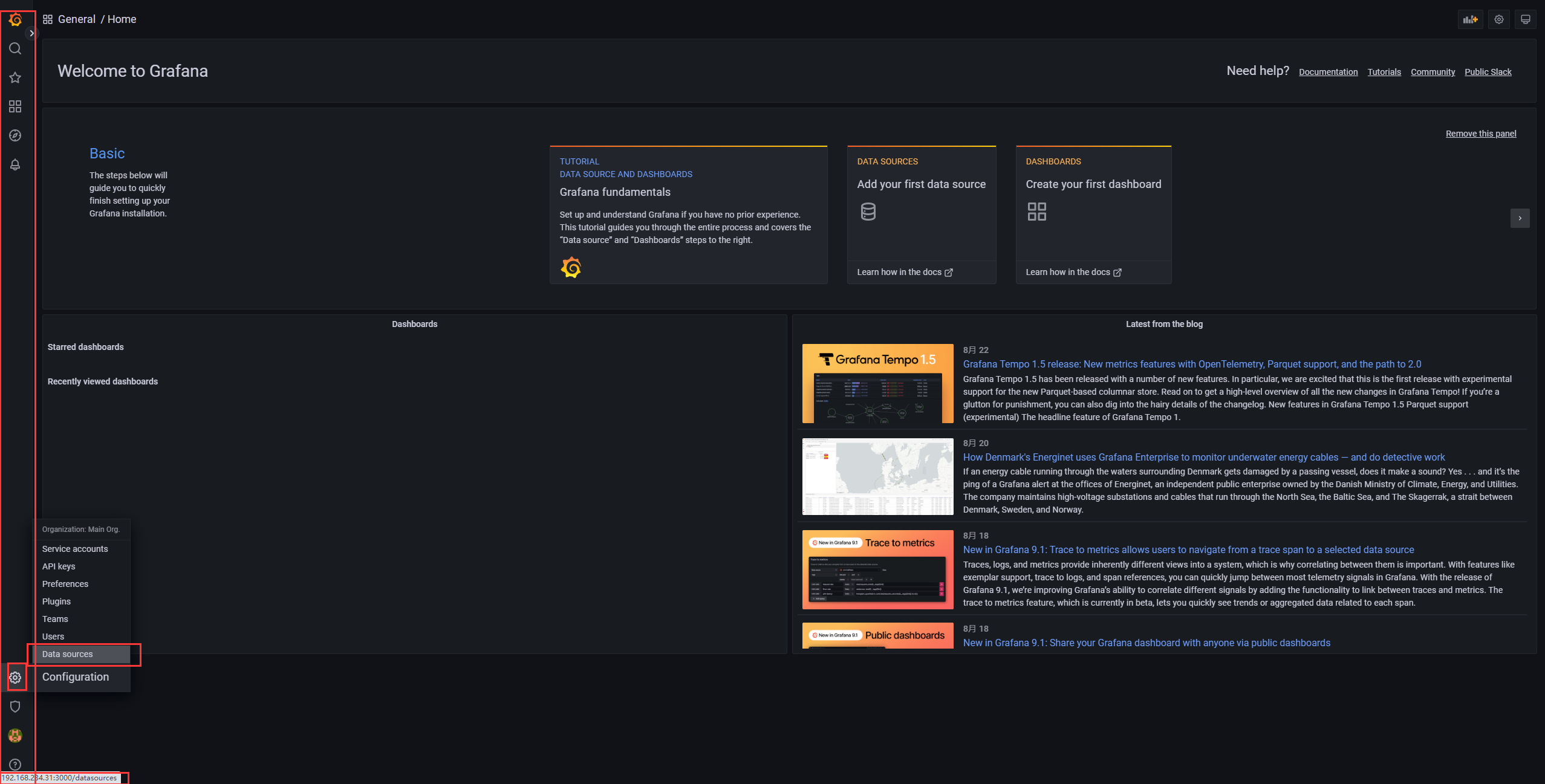This screenshot has height=784, width=1545.
Task: Select Data sources in Configuration menu
Action: (68, 654)
